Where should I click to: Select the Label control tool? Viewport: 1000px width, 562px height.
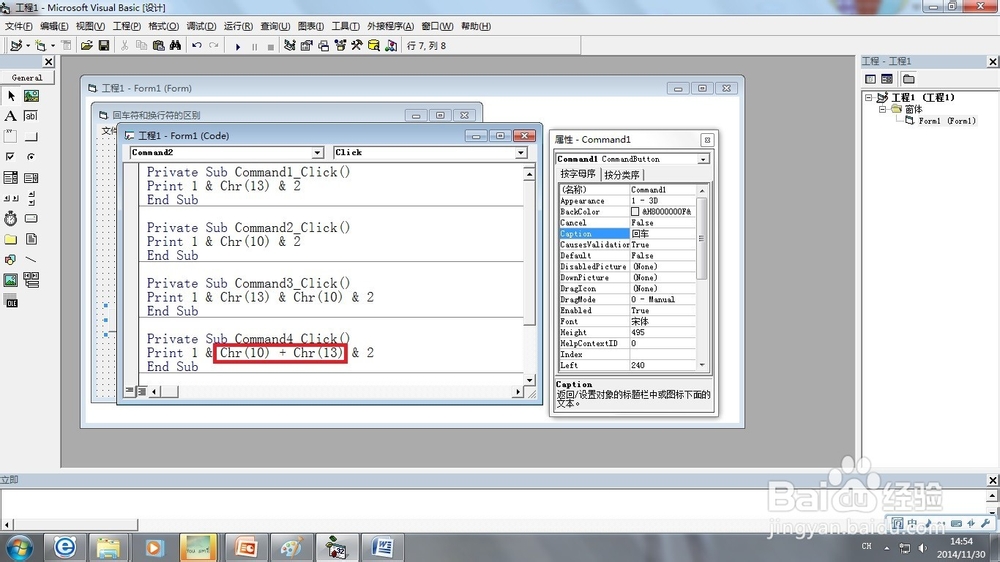11,116
